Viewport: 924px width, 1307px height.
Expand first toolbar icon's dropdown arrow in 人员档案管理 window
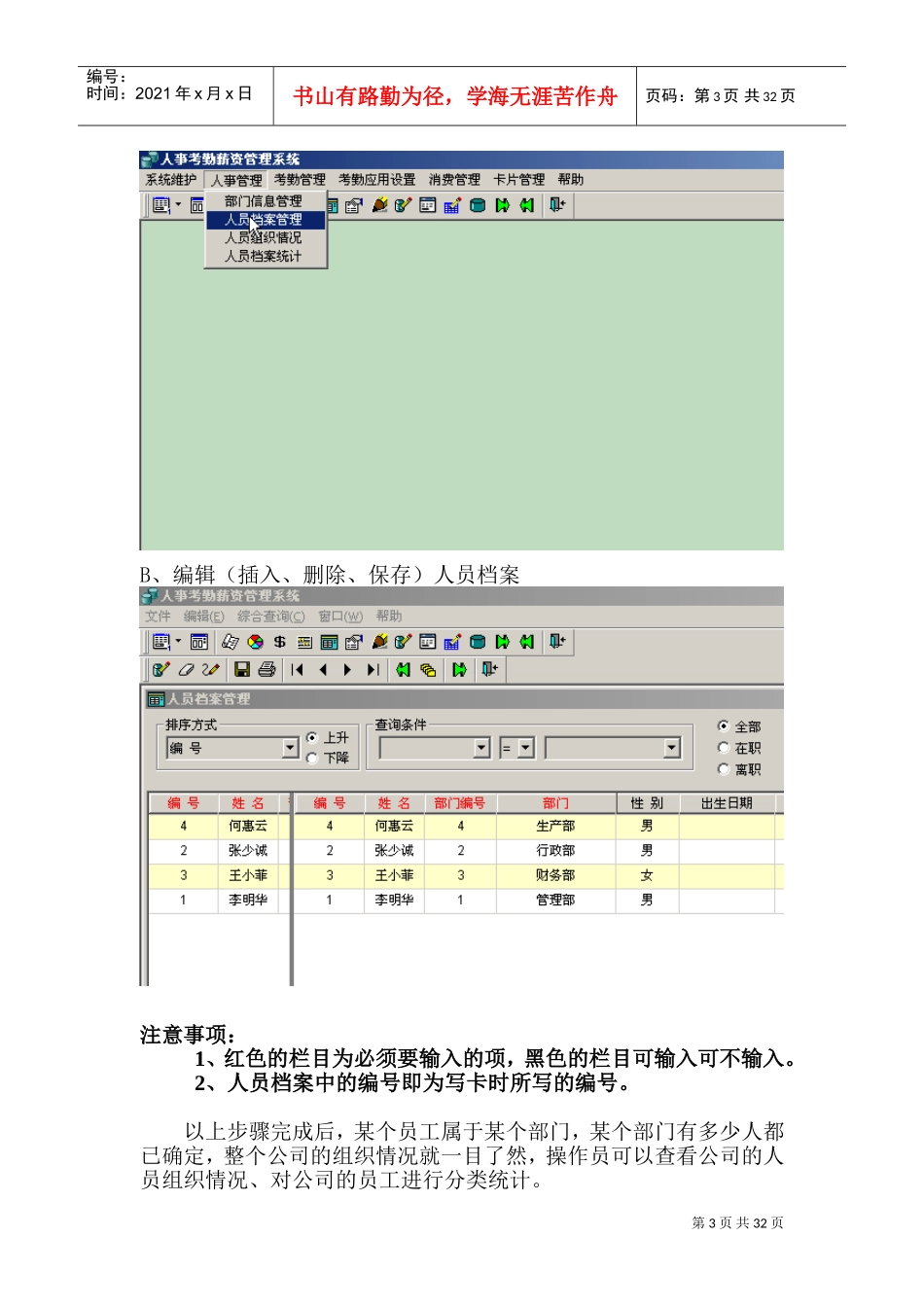(x=179, y=642)
